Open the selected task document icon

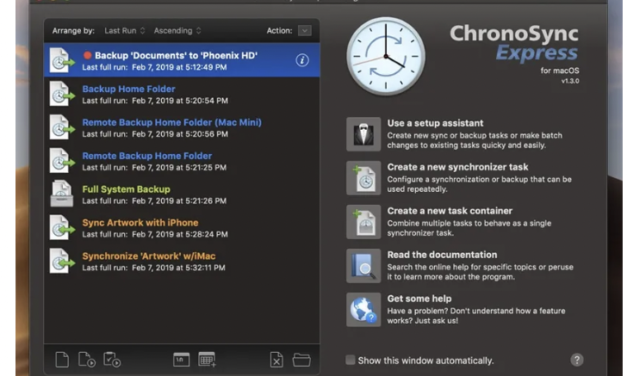click(x=62, y=360)
